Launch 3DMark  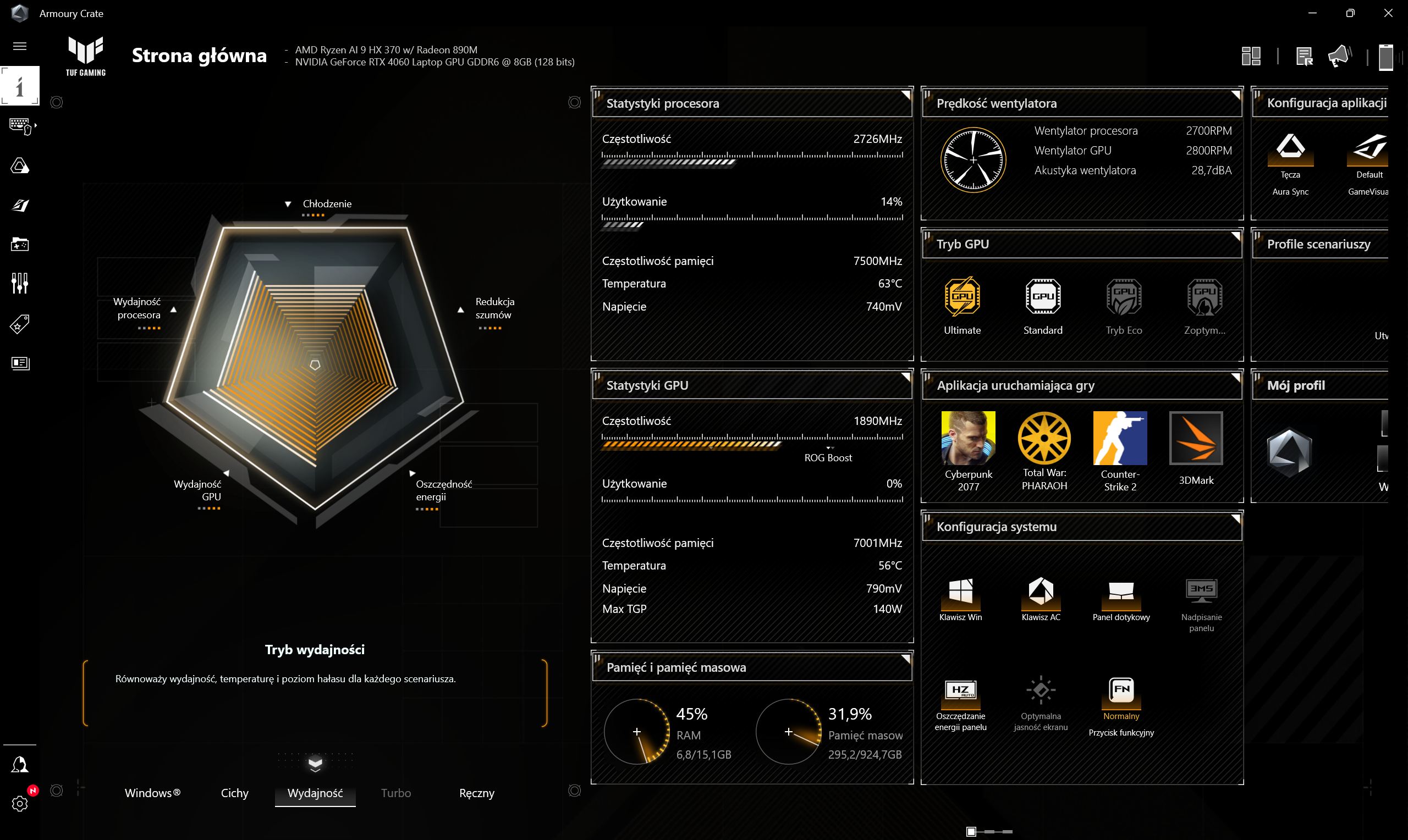point(1196,448)
